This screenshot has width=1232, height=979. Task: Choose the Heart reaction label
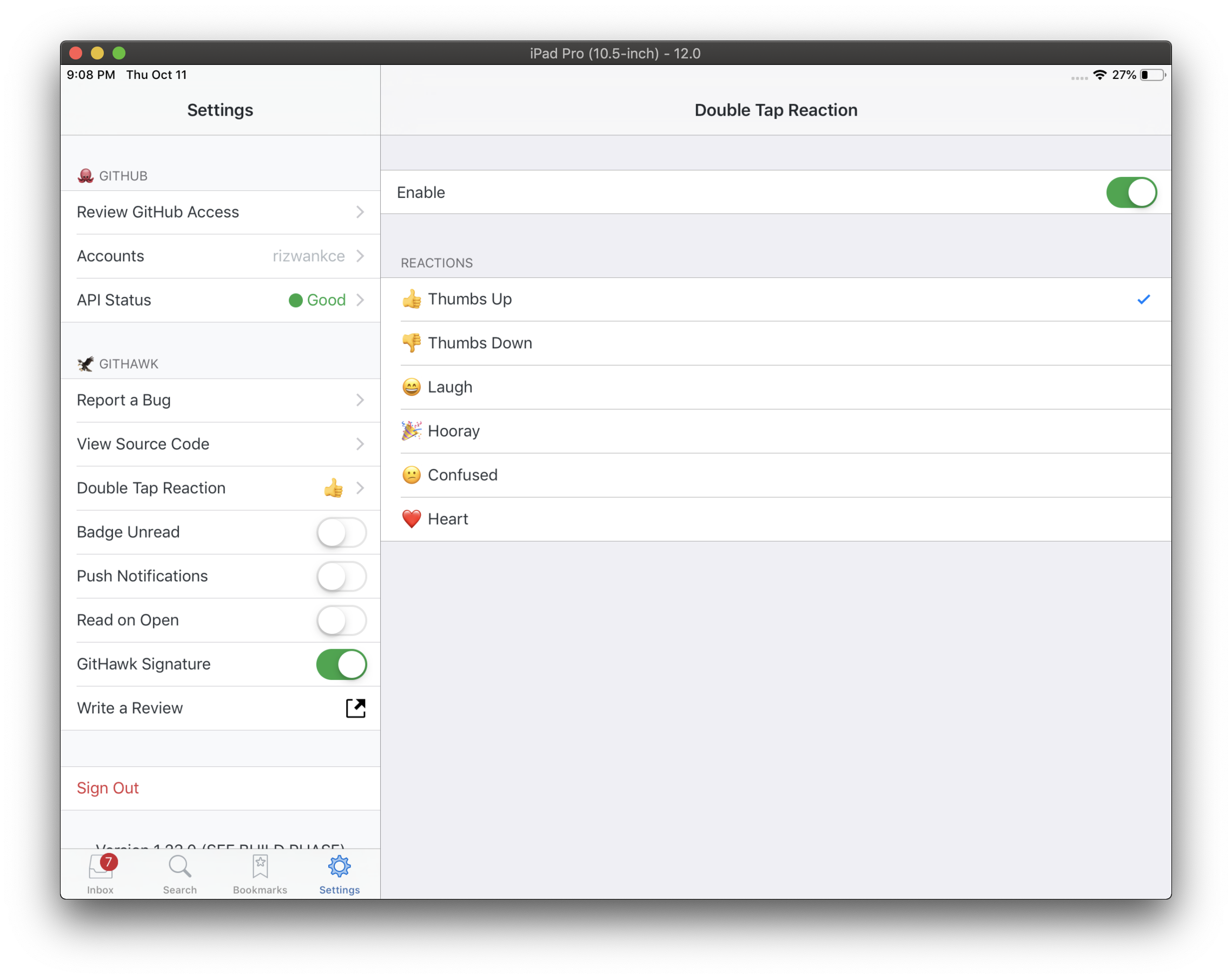[448, 519]
